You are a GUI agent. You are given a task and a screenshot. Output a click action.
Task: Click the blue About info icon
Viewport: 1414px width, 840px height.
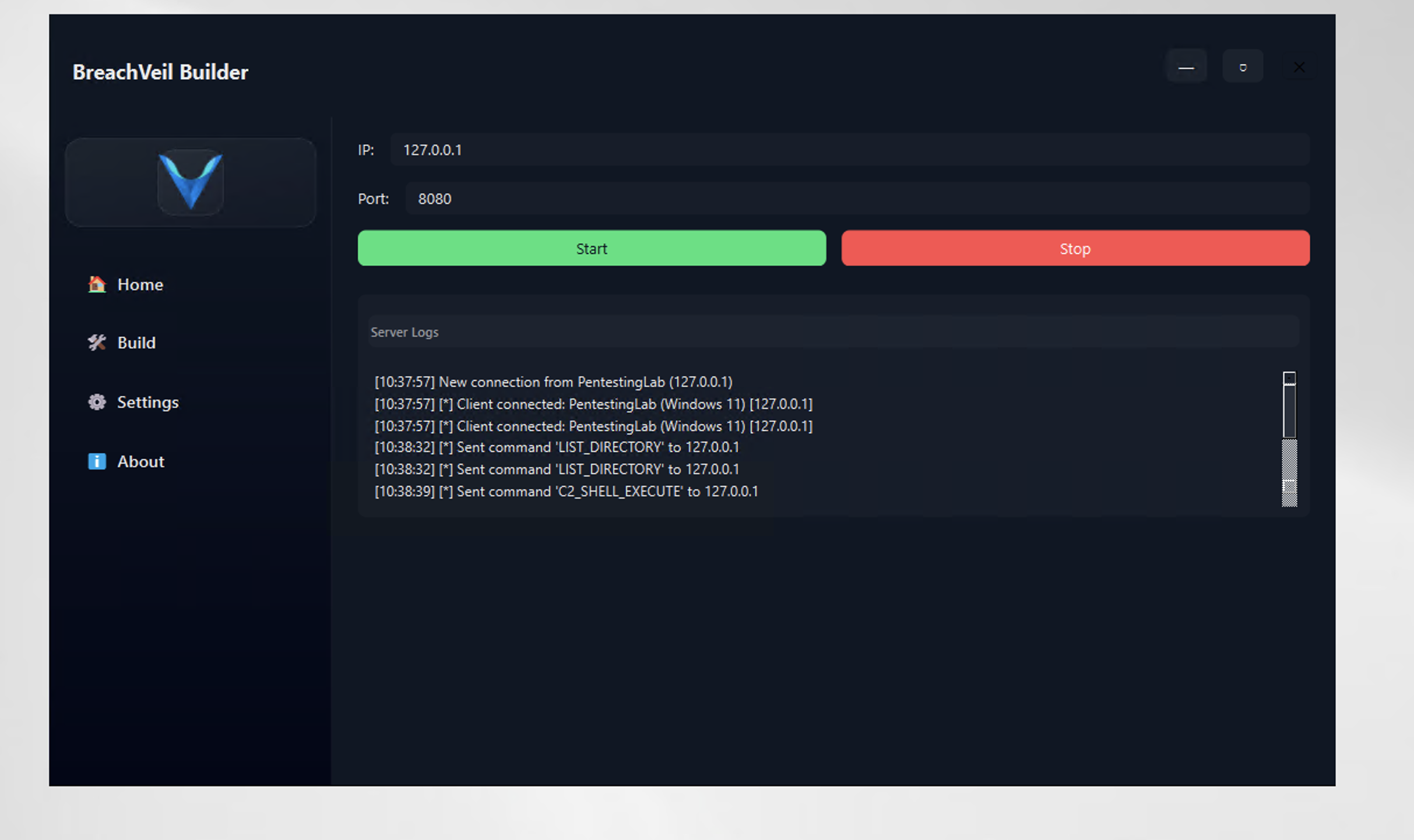(97, 461)
